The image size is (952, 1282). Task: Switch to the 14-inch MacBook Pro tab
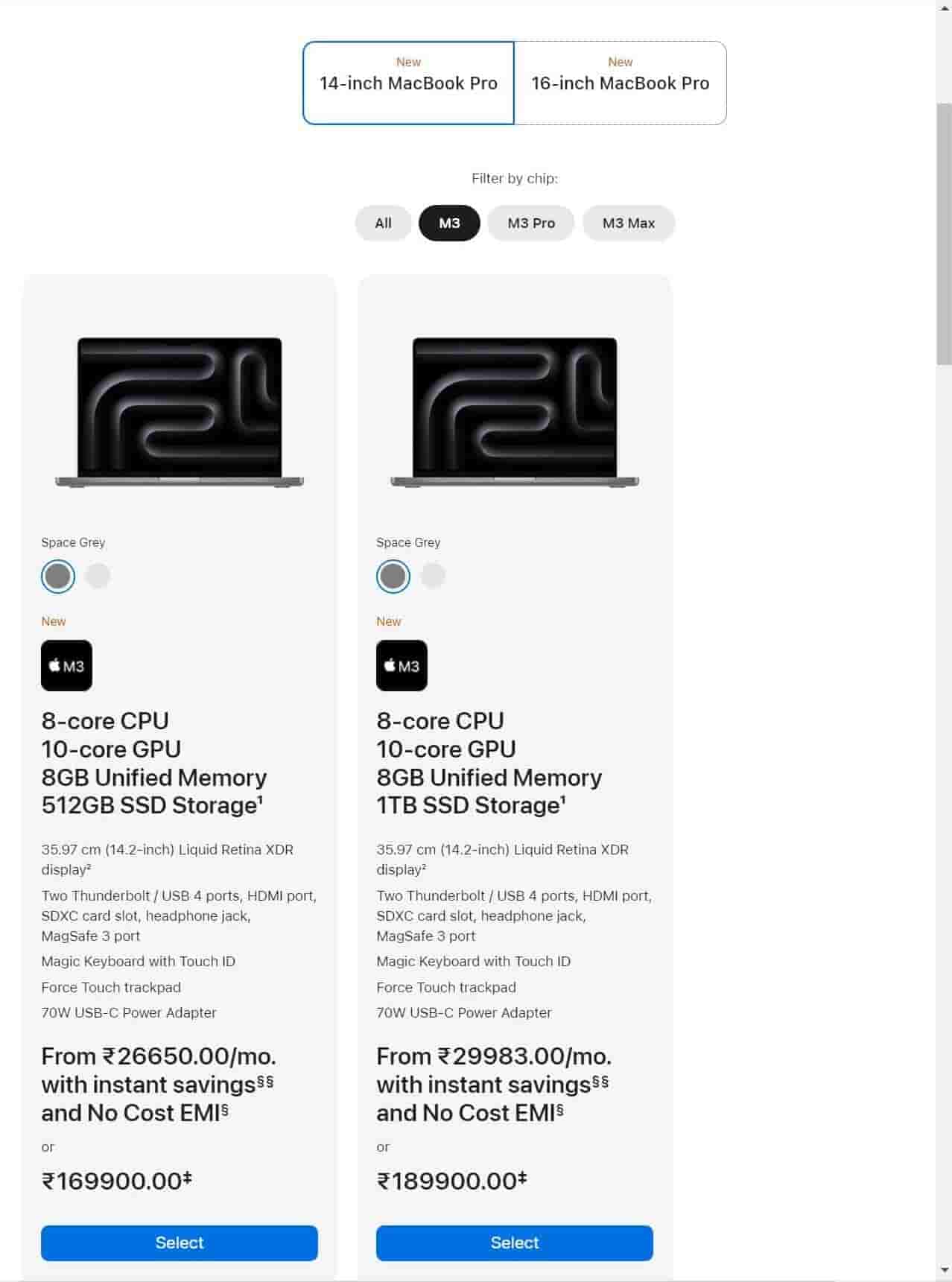(x=408, y=83)
